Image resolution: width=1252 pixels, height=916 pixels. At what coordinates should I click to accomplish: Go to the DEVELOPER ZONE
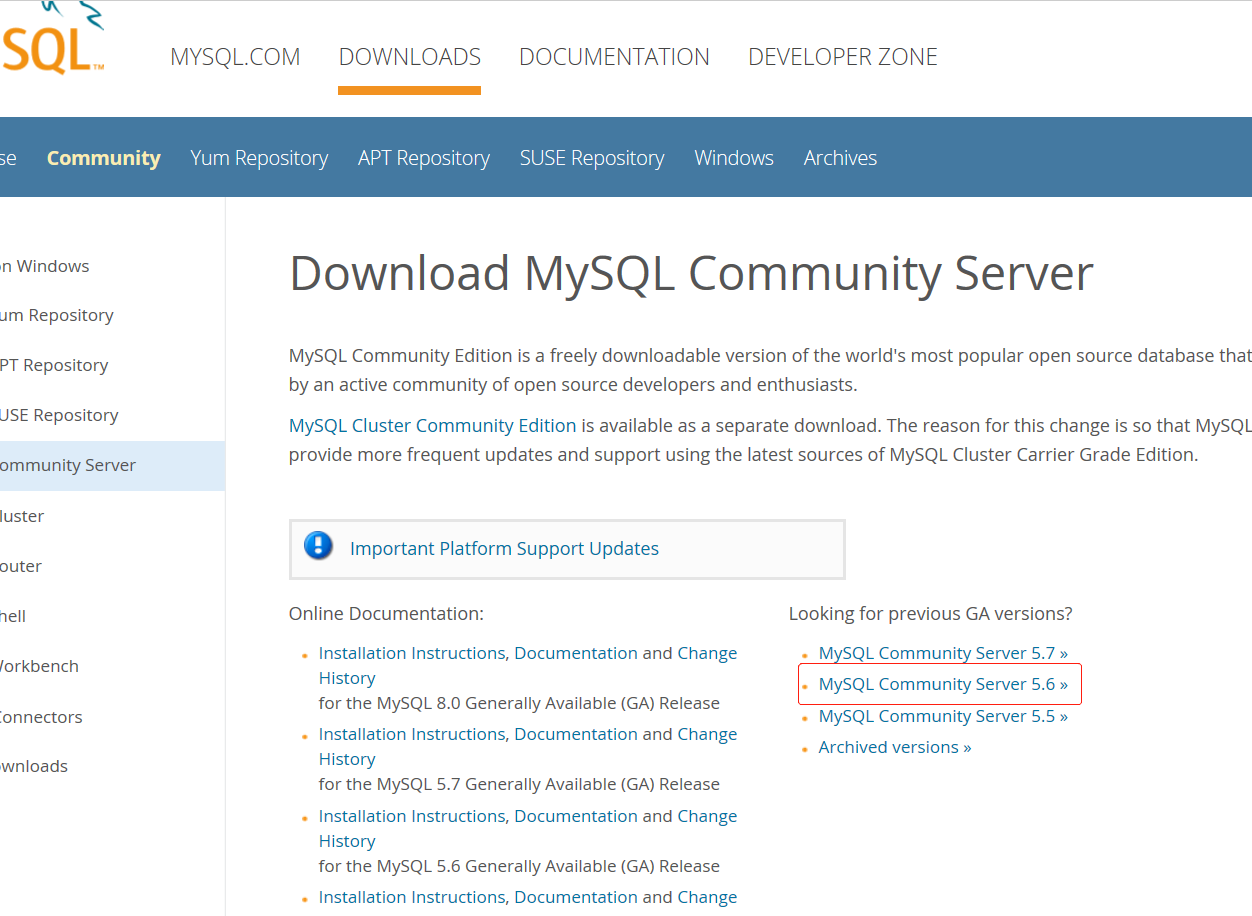(842, 57)
